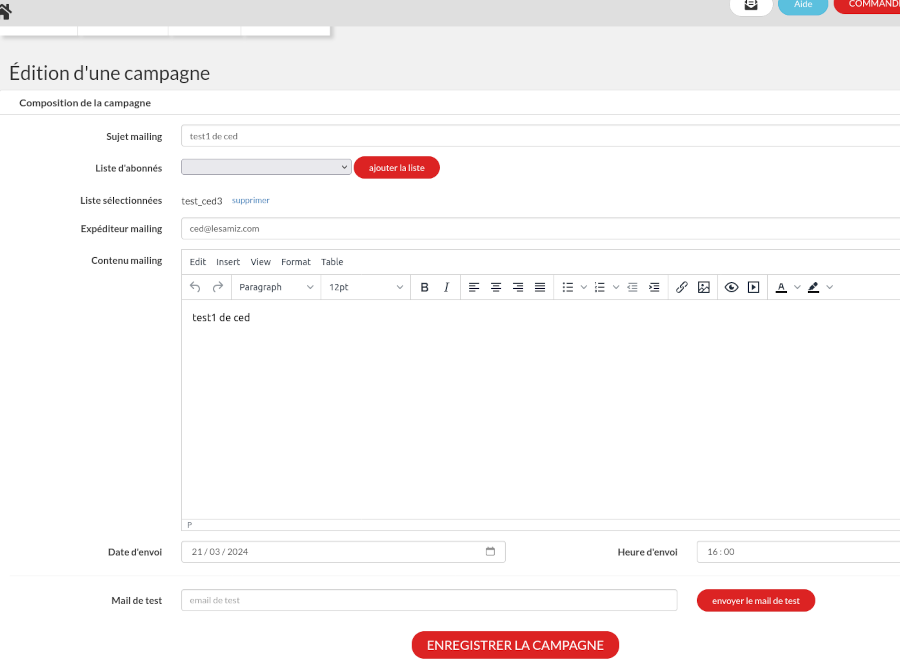Focus the Sujet mailing field

click(x=541, y=136)
